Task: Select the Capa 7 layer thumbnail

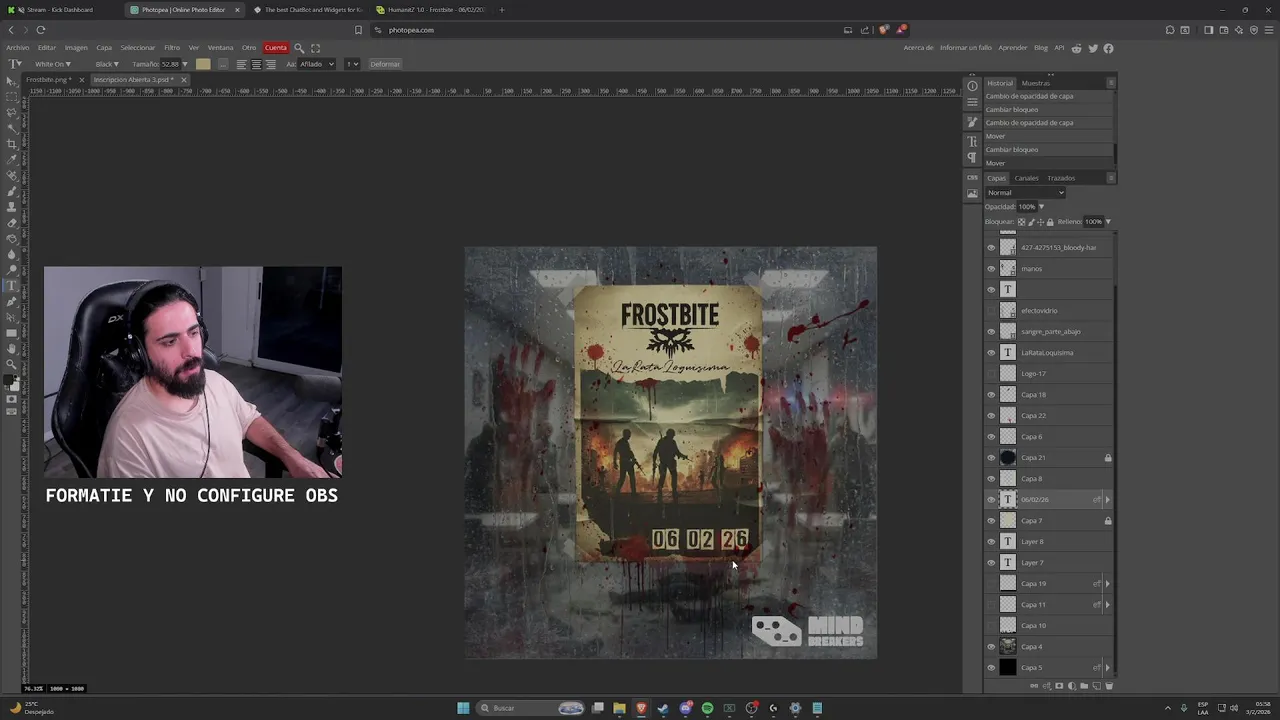Action: point(1008,521)
